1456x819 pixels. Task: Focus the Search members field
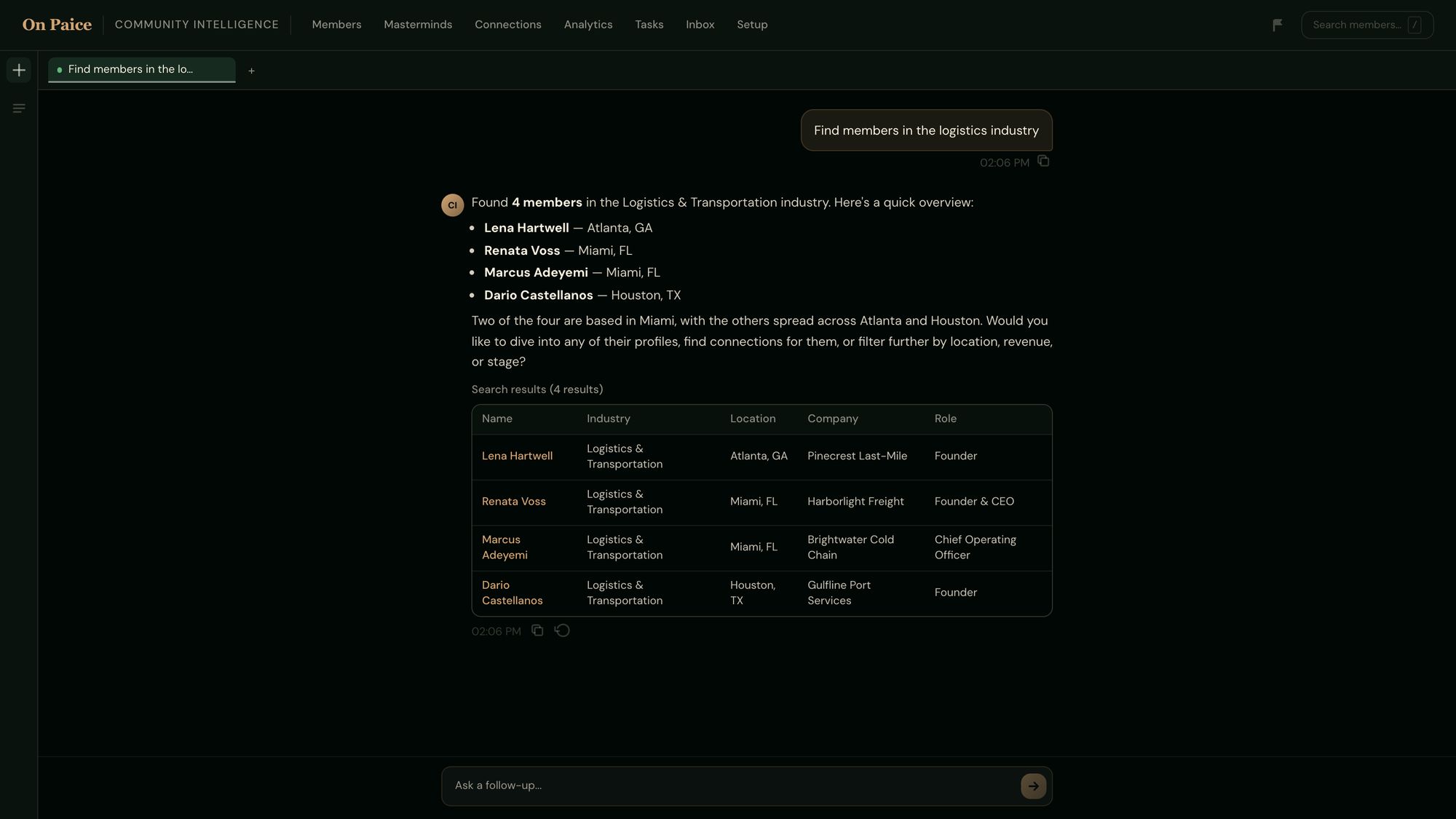pos(1366,25)
